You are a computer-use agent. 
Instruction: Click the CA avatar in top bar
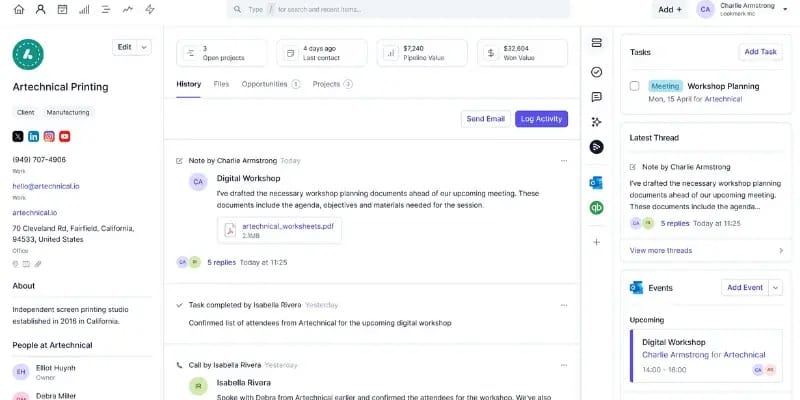point(706,9)
